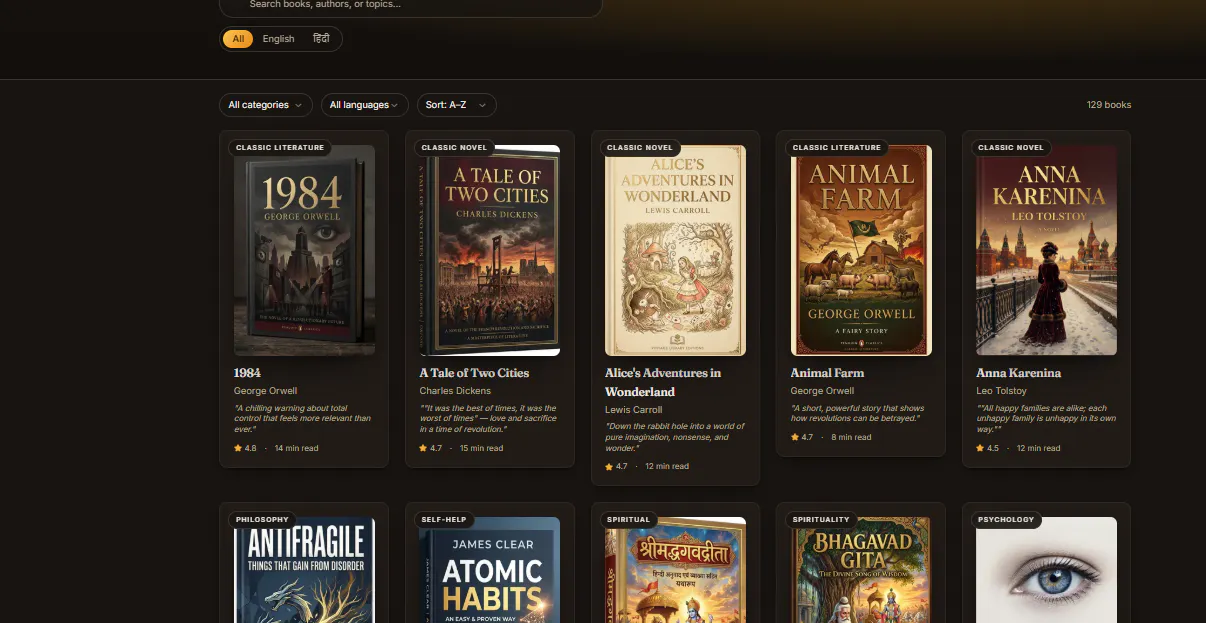Image resolution: width=1206 pixels, height=623 pixels.
Task: Click the quote "A short, powerful story"
Action: pyautogui.click(x=858, y=413)
